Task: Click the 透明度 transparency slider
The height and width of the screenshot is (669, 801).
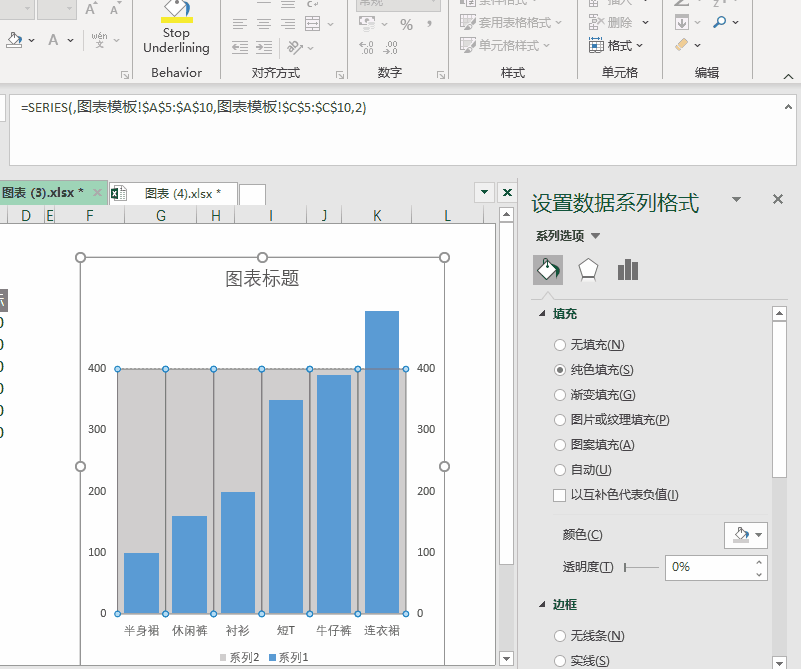Action: pyautogui.click(x=642, y=567)
